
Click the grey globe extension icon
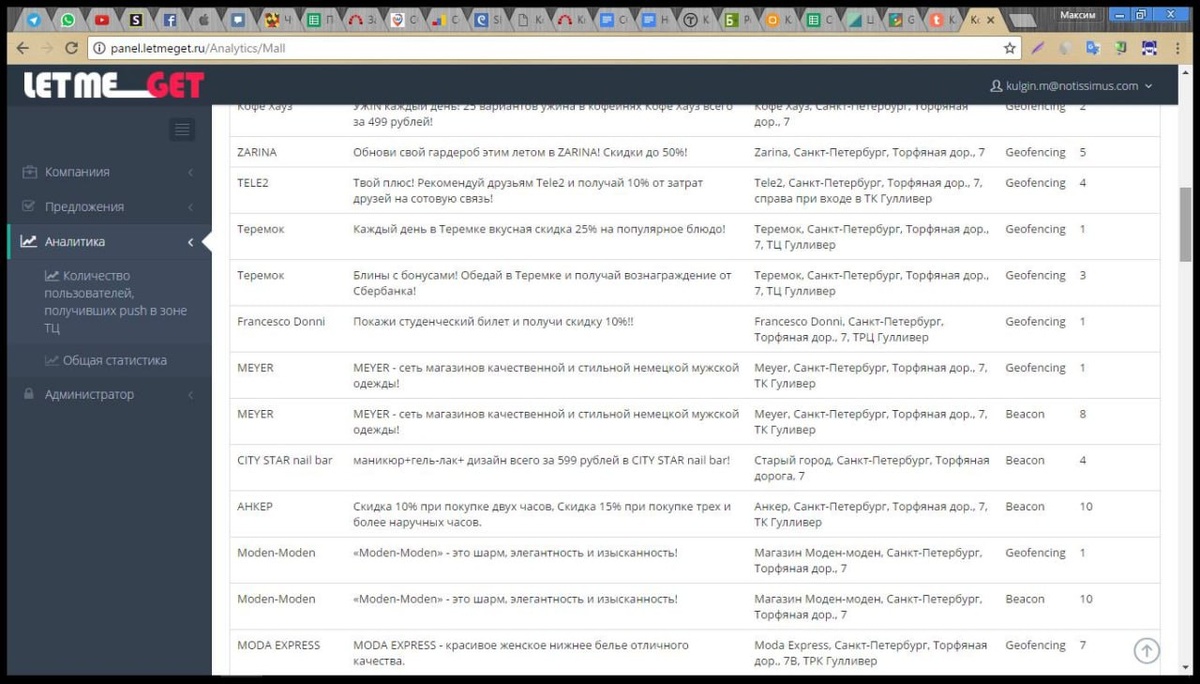point(1067,48)
